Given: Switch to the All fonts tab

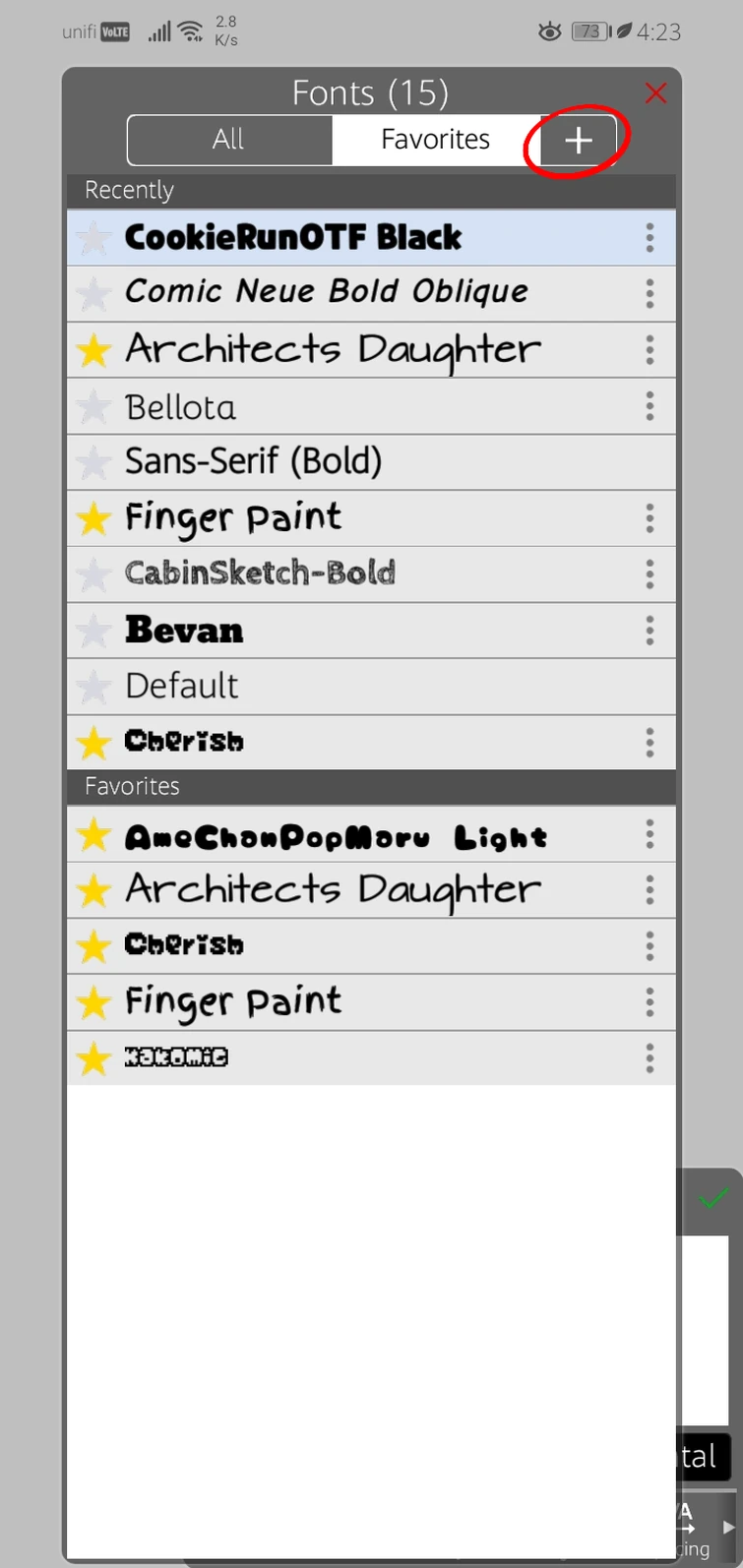Looking at the screenshot, I should [x=228, y=140].
